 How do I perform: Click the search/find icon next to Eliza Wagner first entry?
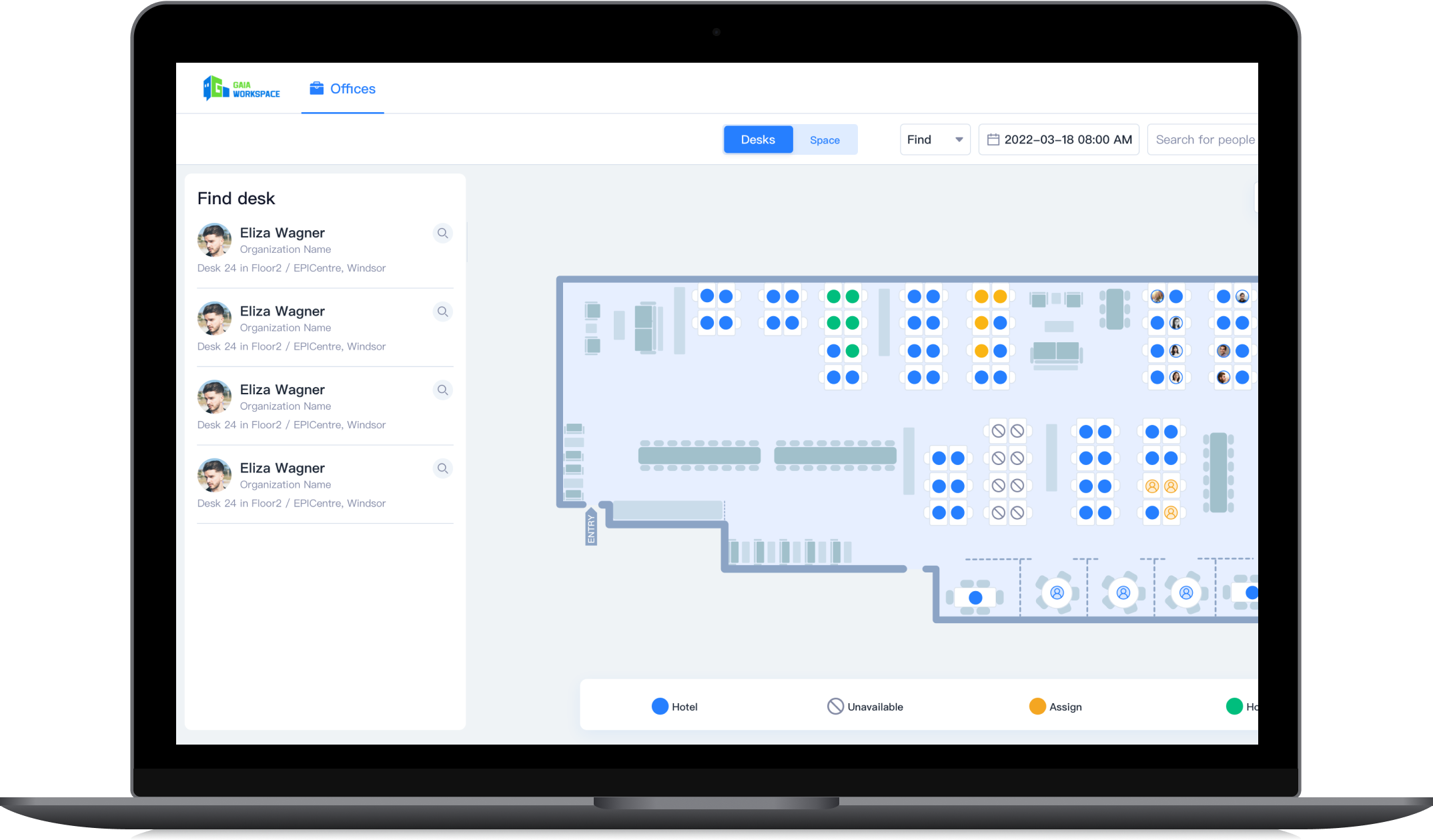(x=443, y=233)
